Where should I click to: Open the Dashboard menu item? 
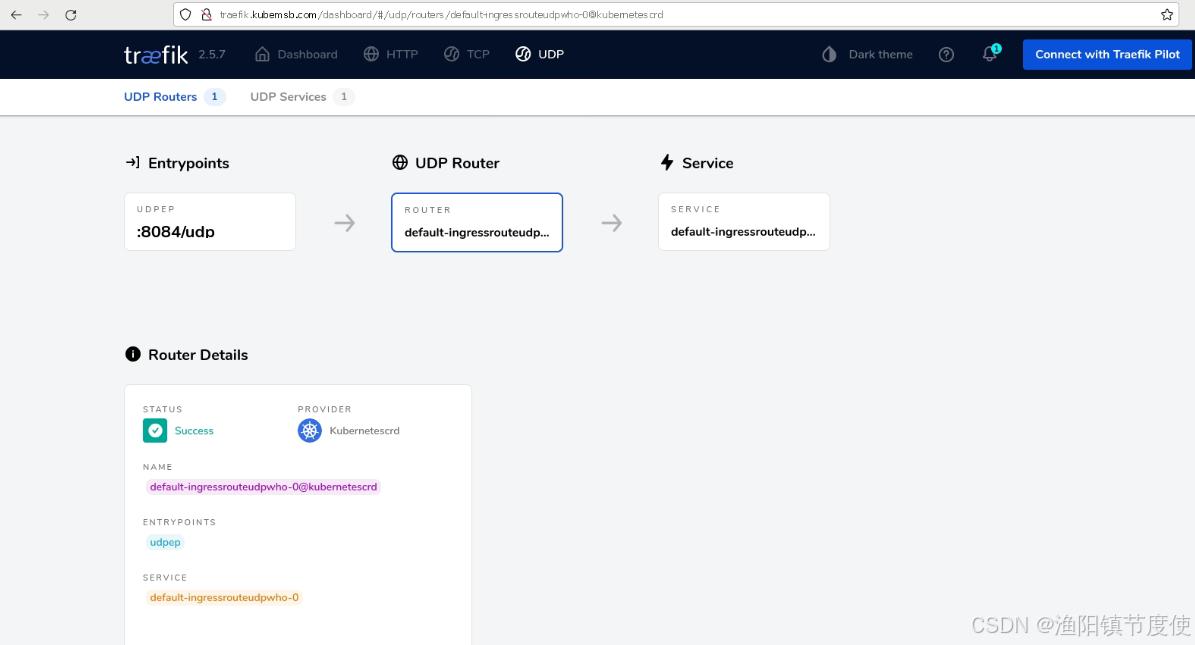[296, 54]
